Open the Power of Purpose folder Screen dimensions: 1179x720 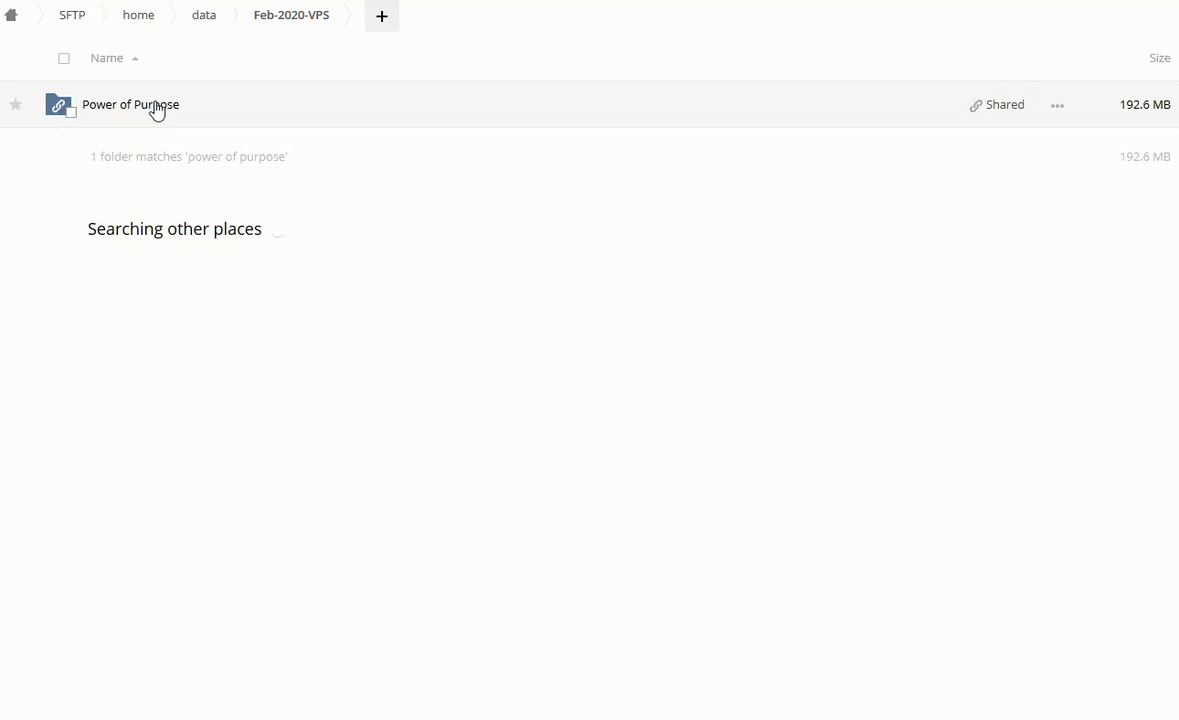(130, 104)
